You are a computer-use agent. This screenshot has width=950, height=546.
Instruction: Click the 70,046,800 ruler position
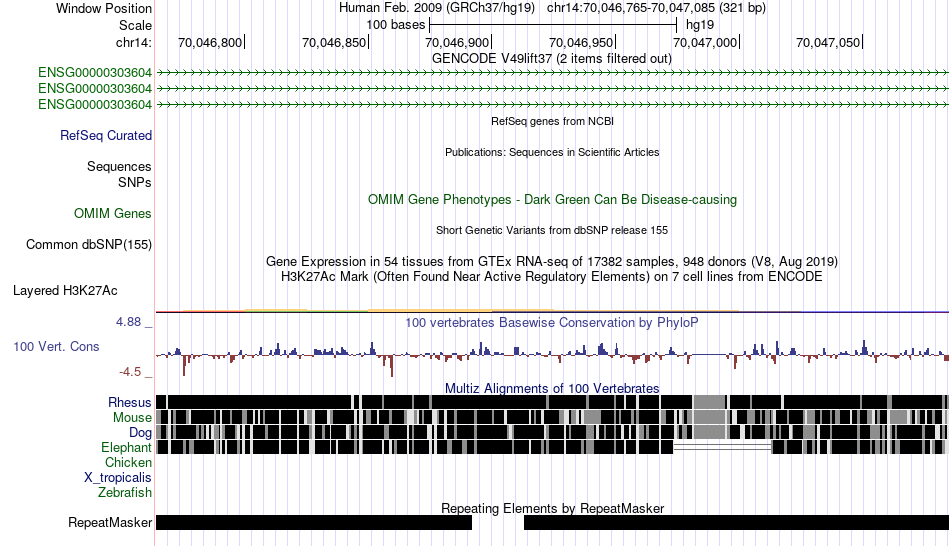210,42
